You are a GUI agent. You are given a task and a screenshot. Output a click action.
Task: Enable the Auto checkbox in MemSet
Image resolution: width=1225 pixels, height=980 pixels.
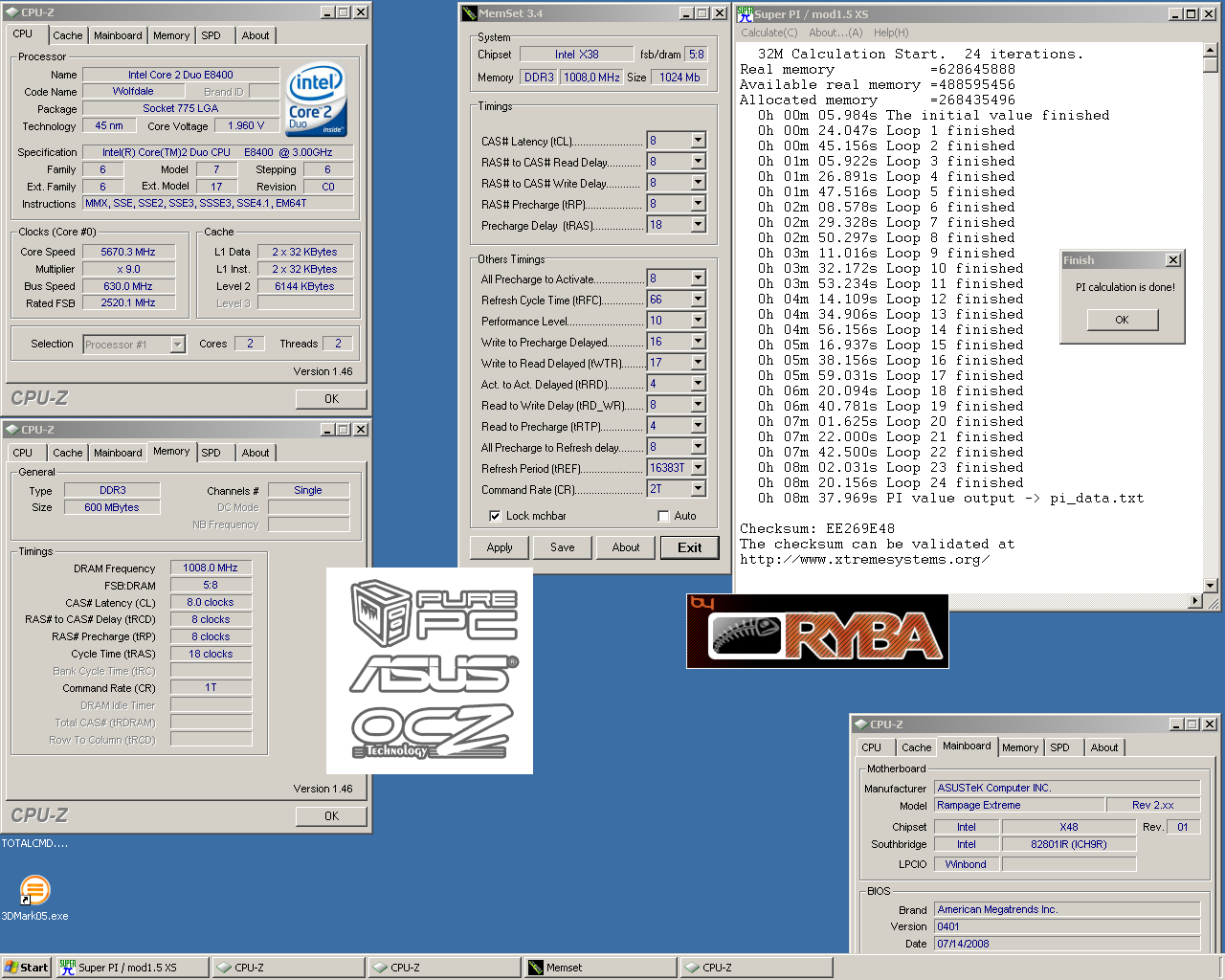click(663, 516)
